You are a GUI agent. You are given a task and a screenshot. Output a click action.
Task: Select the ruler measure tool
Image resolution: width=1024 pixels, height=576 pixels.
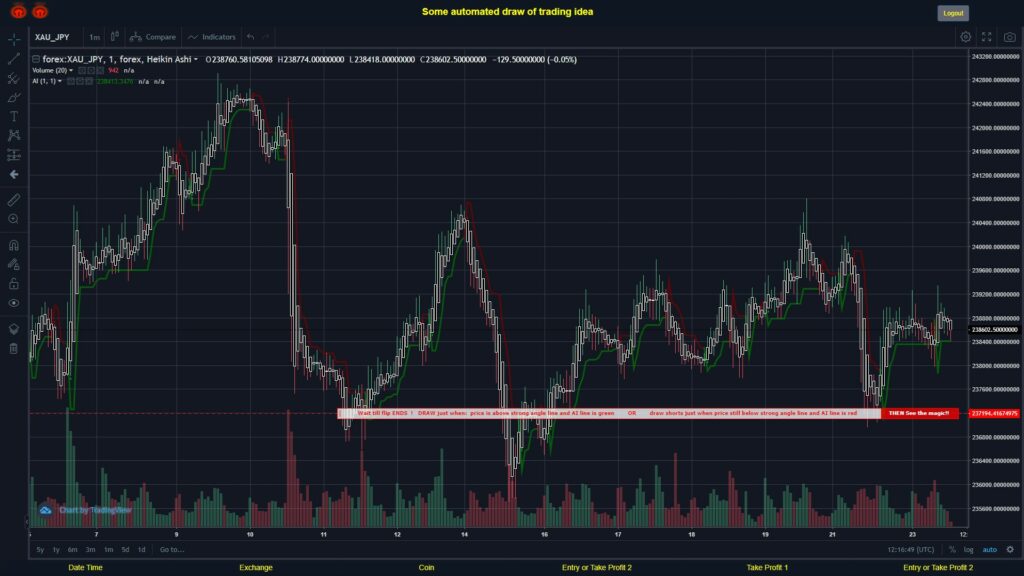[14, 200]
